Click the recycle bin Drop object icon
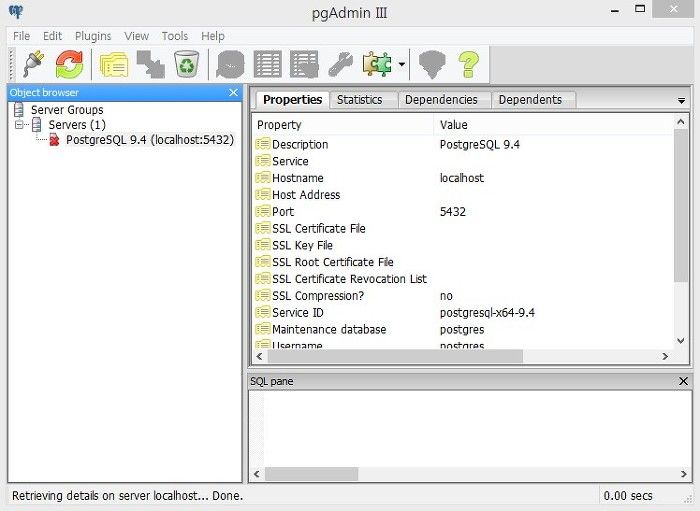This screenshot has width=700, height=511. [187, 64]
